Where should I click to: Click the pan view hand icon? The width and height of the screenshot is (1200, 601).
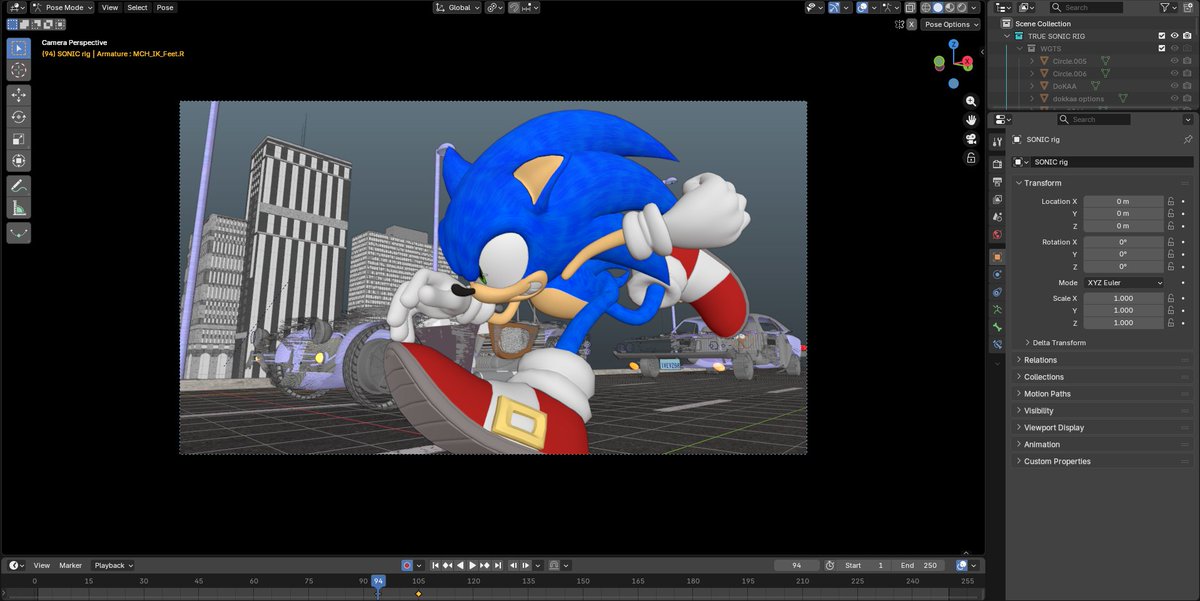tap(970, 120)
